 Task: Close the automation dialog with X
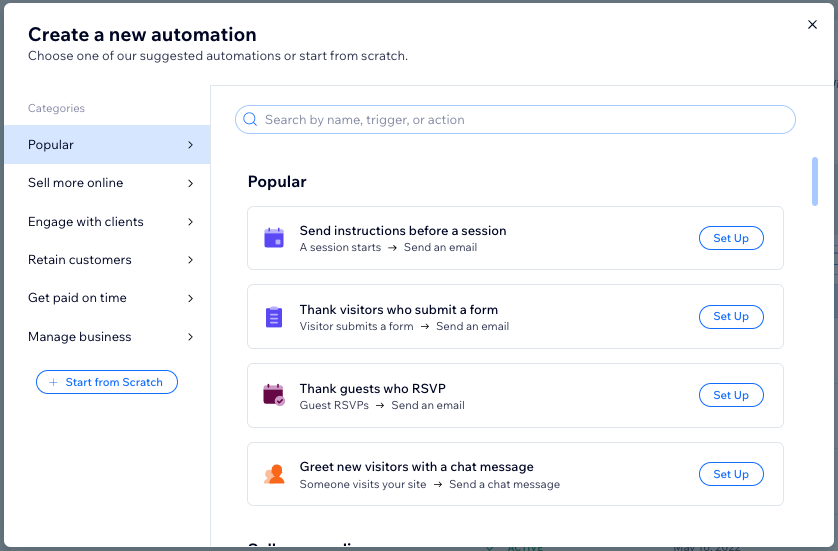[x=812, y=25]
